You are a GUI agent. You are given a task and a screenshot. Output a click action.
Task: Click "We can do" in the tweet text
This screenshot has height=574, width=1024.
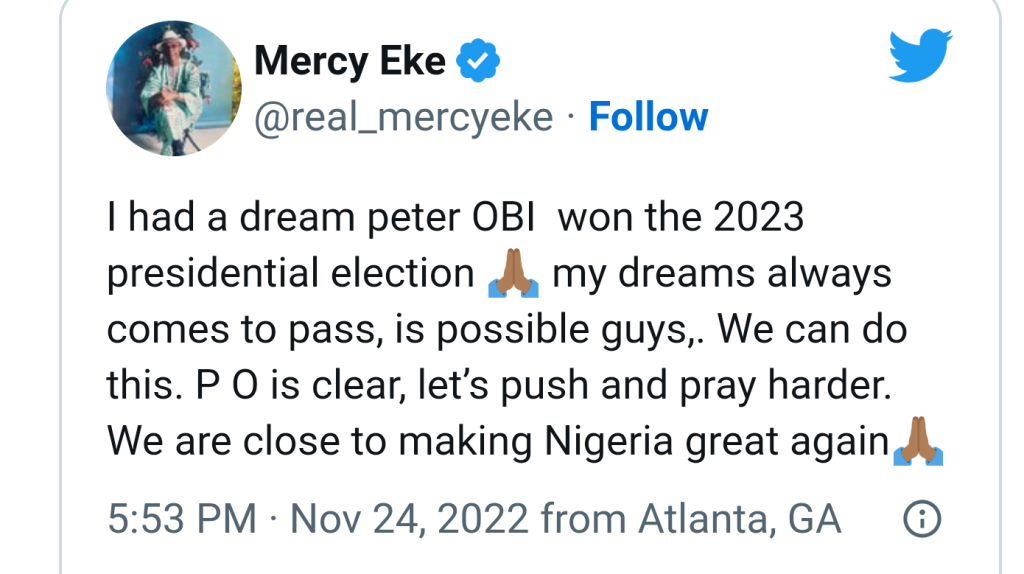[812, 329]
